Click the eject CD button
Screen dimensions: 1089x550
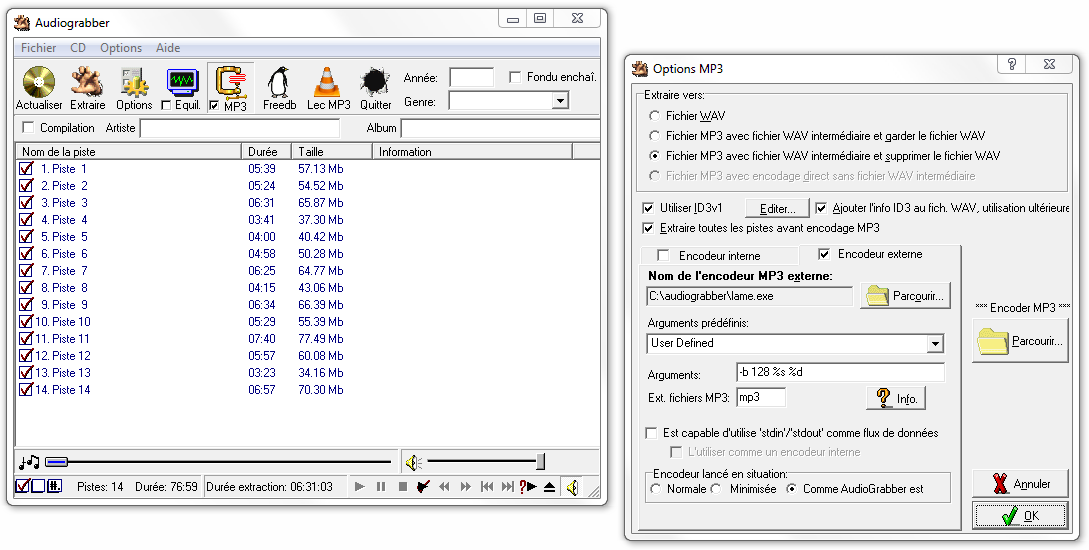549,487
